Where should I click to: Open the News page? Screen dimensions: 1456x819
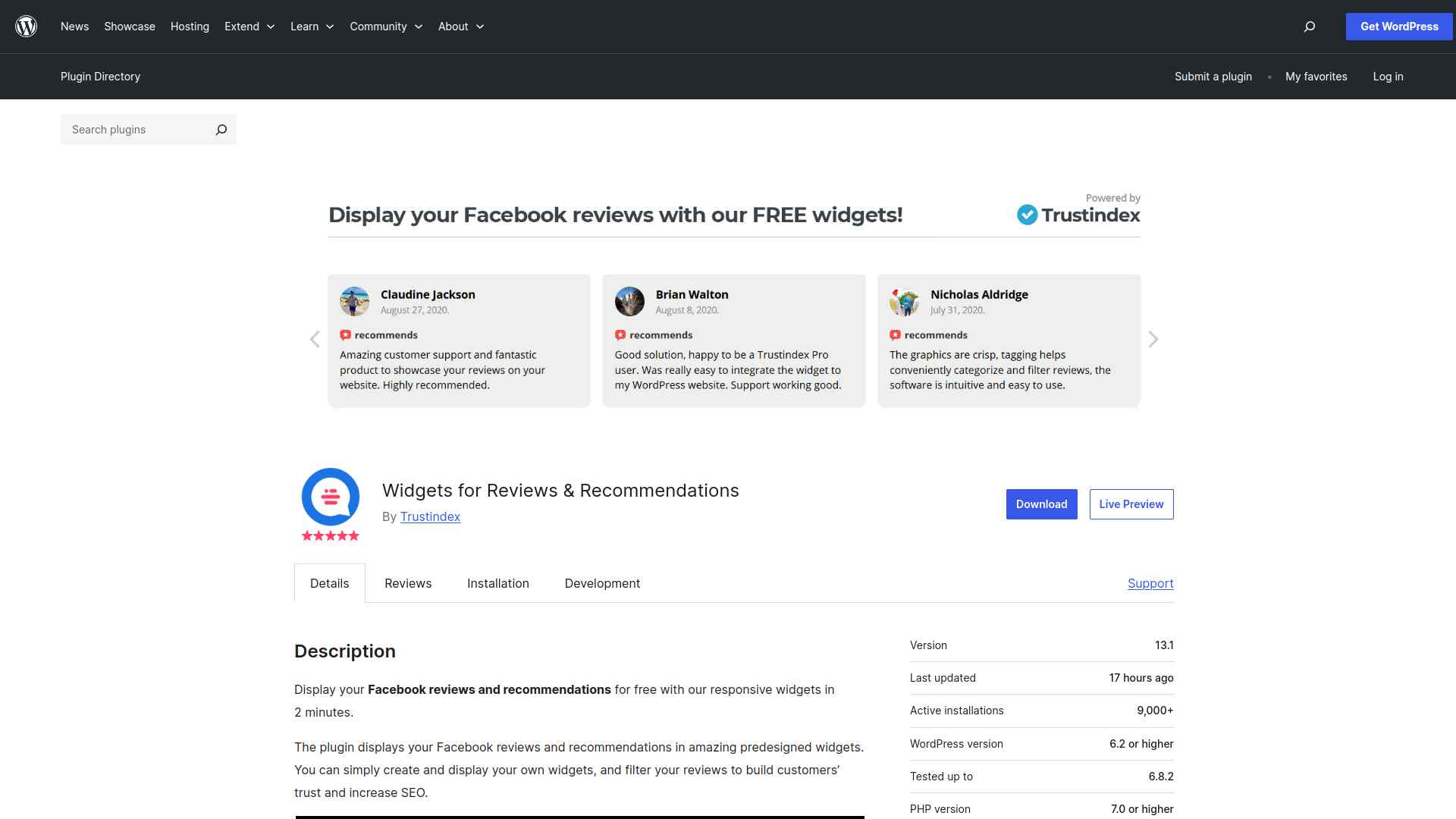coord(74,27)
